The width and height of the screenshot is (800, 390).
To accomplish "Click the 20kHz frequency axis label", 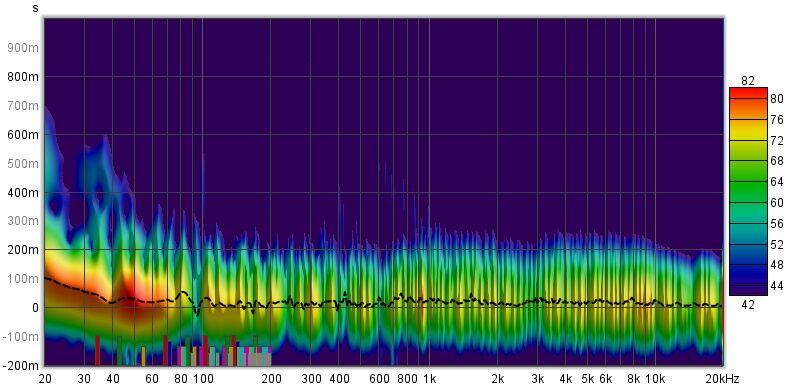I will pos(721,379).
